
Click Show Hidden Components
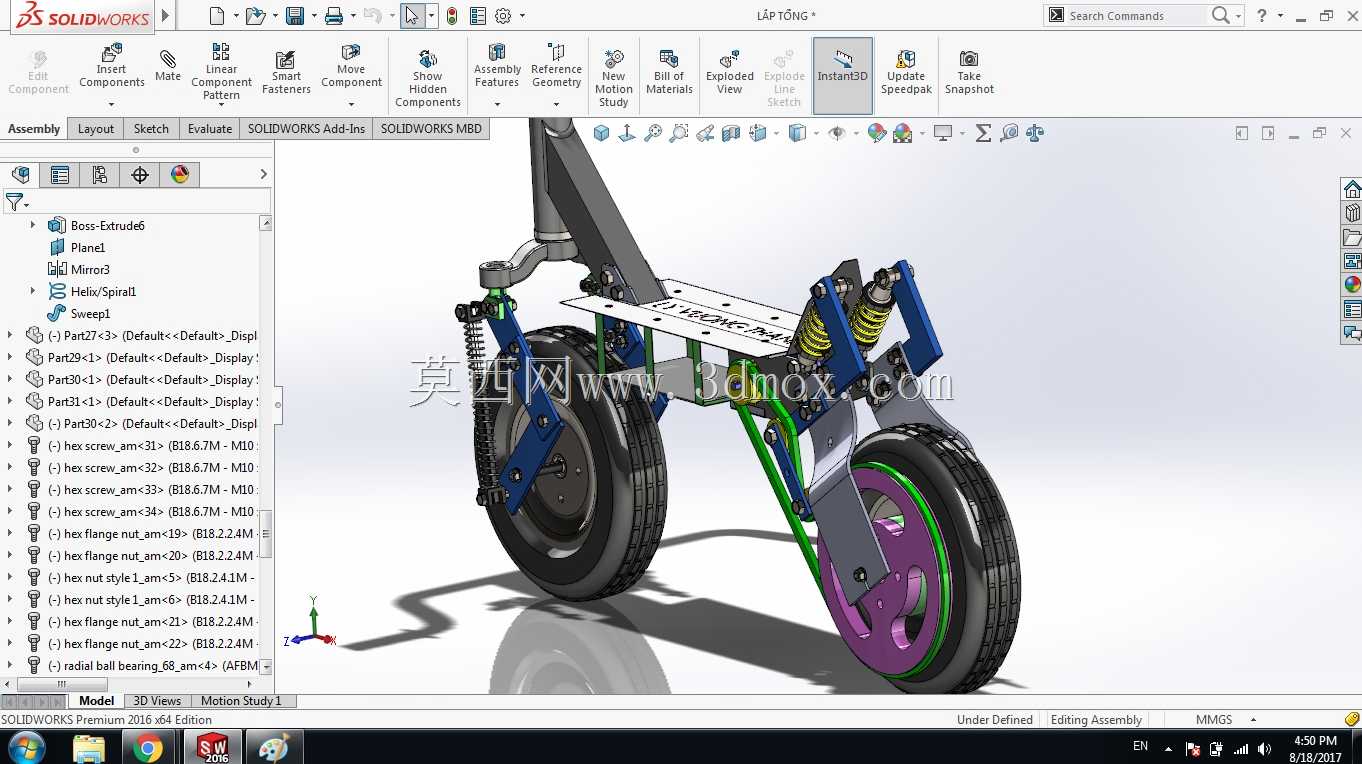(427, 77)
